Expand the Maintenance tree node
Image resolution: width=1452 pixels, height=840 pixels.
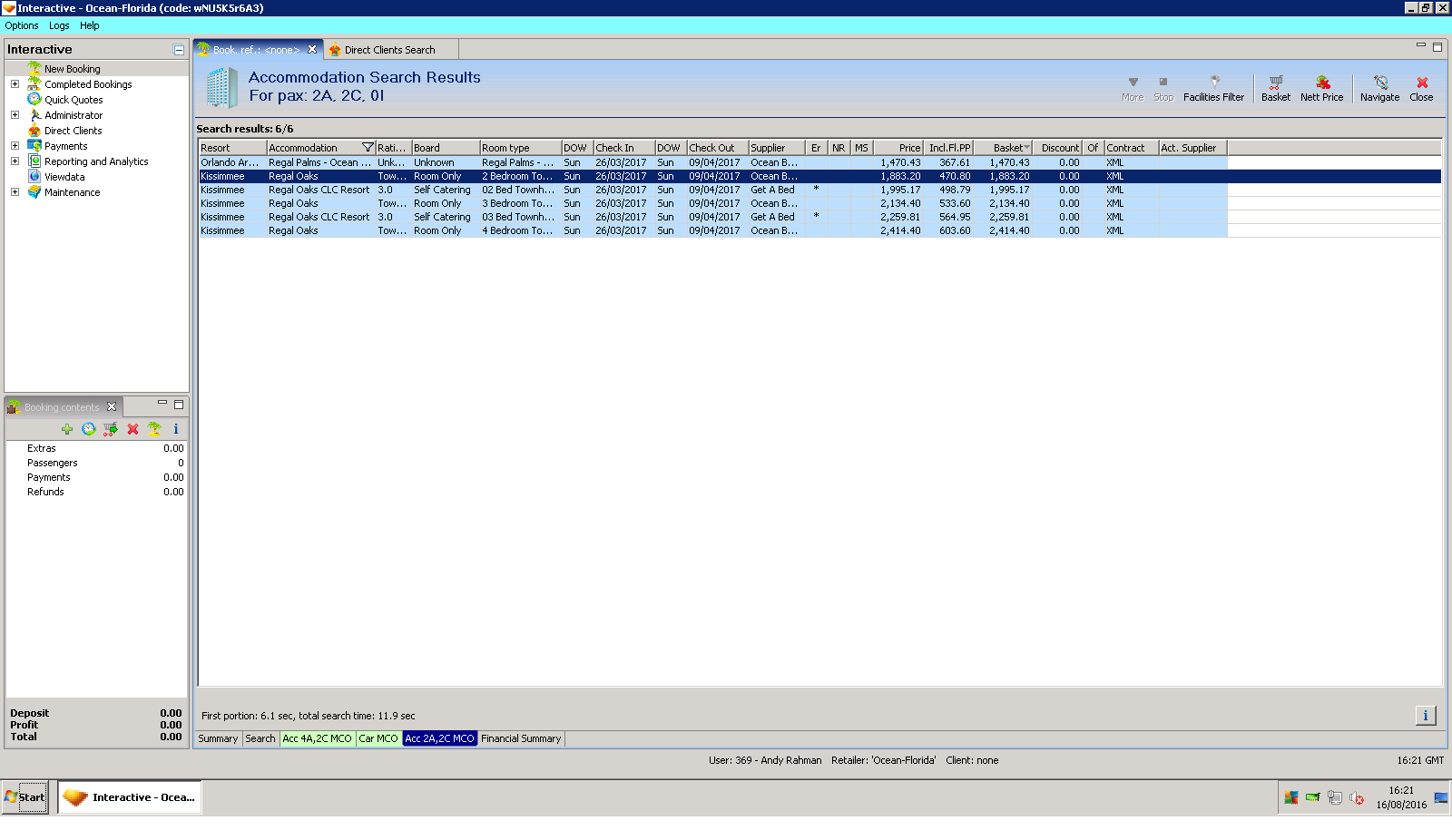[x=15, y=192]
